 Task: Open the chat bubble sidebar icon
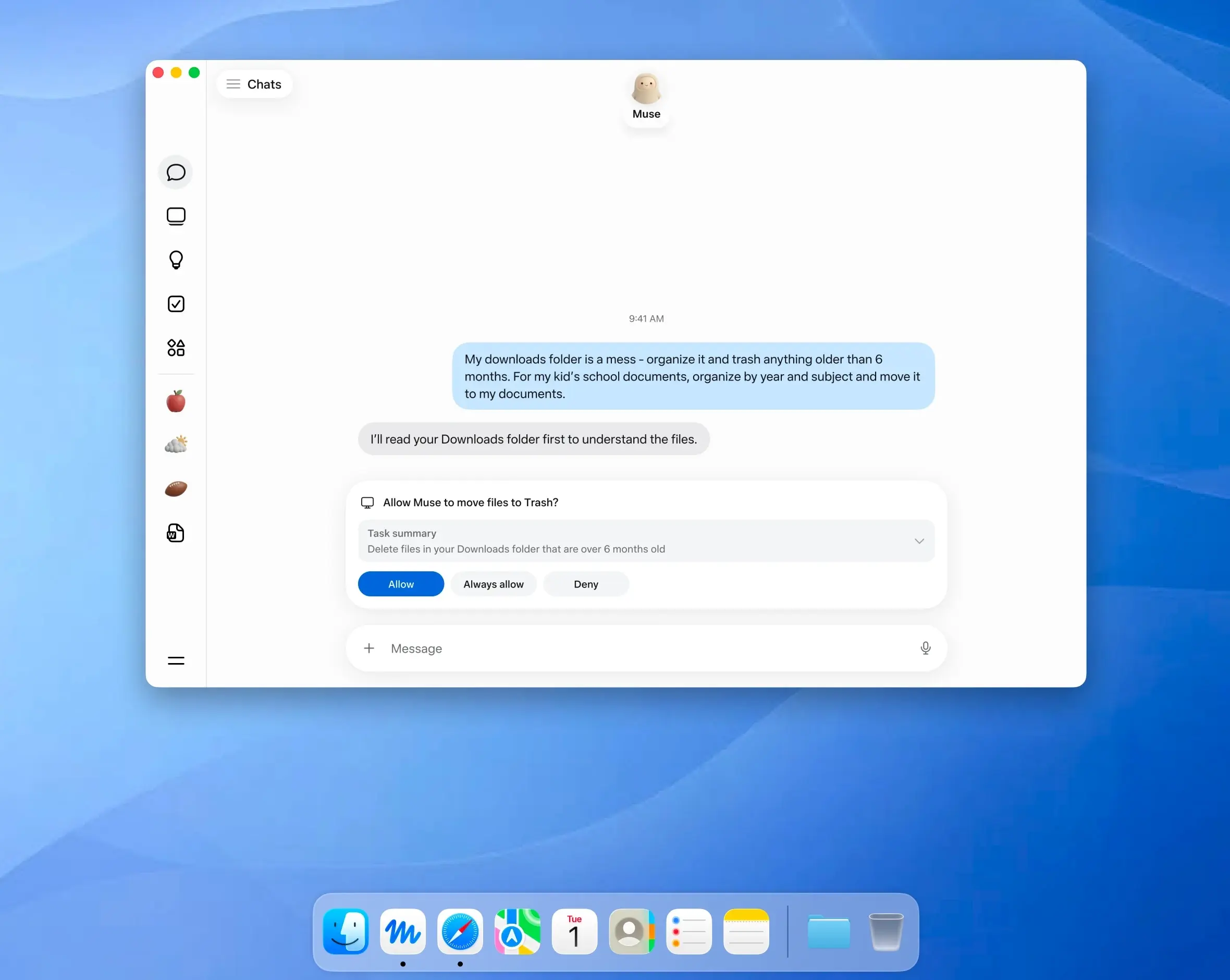[x=176, y=173]
